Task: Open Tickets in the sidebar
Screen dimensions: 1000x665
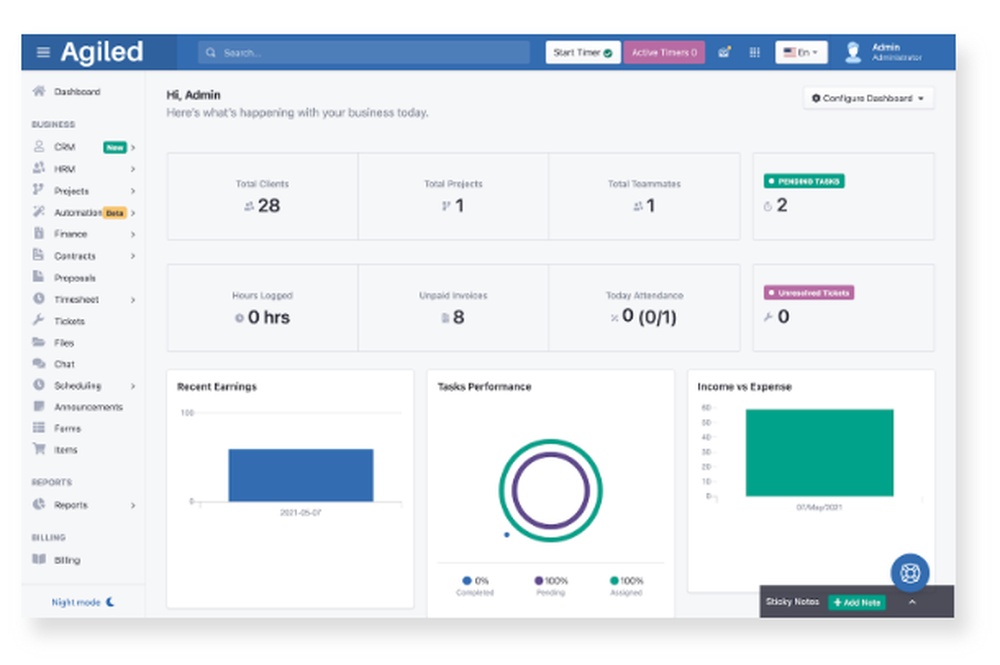Action: [69, 321]
